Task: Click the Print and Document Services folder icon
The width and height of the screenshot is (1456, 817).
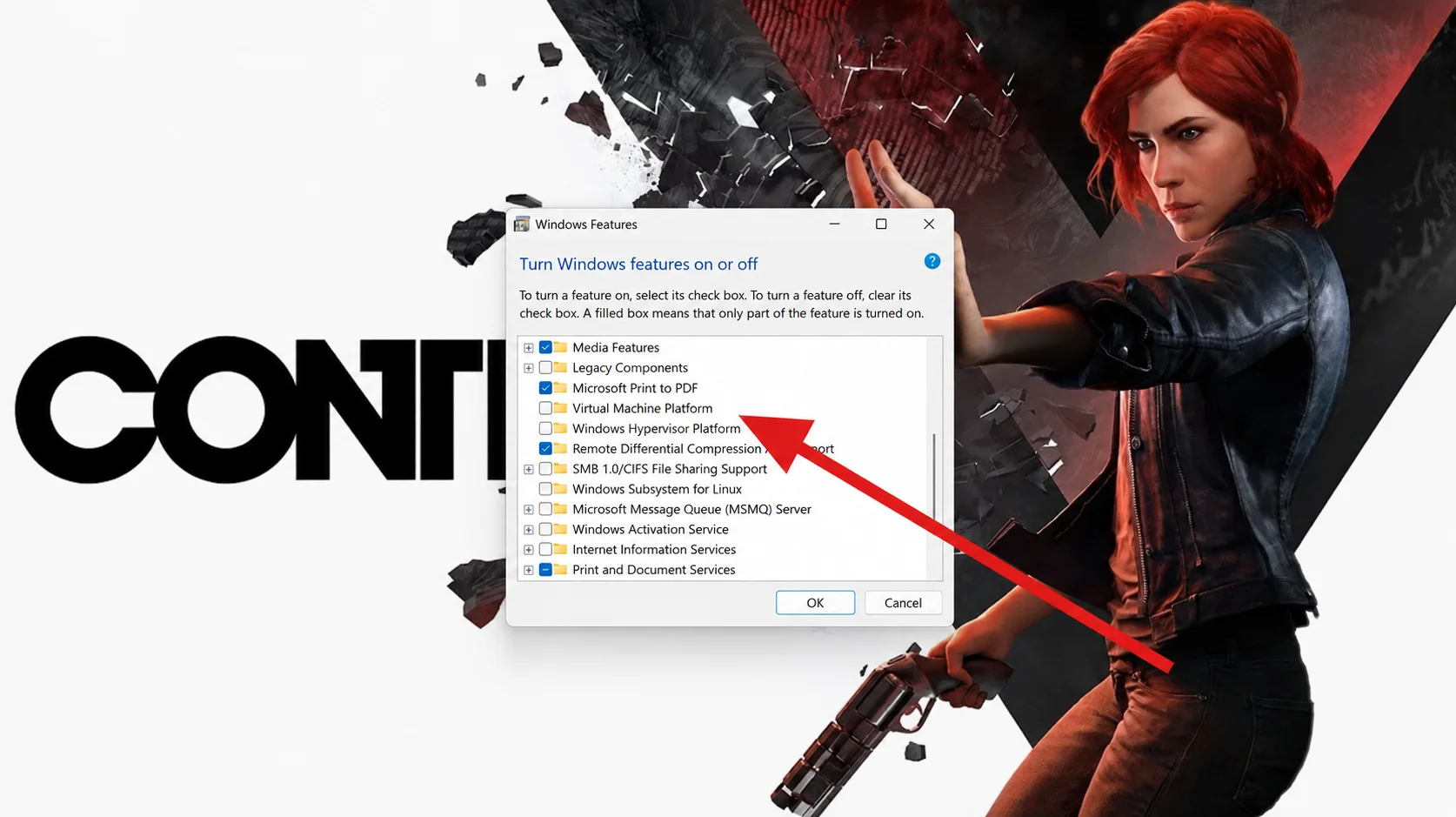Action: (x=561, y=569)
